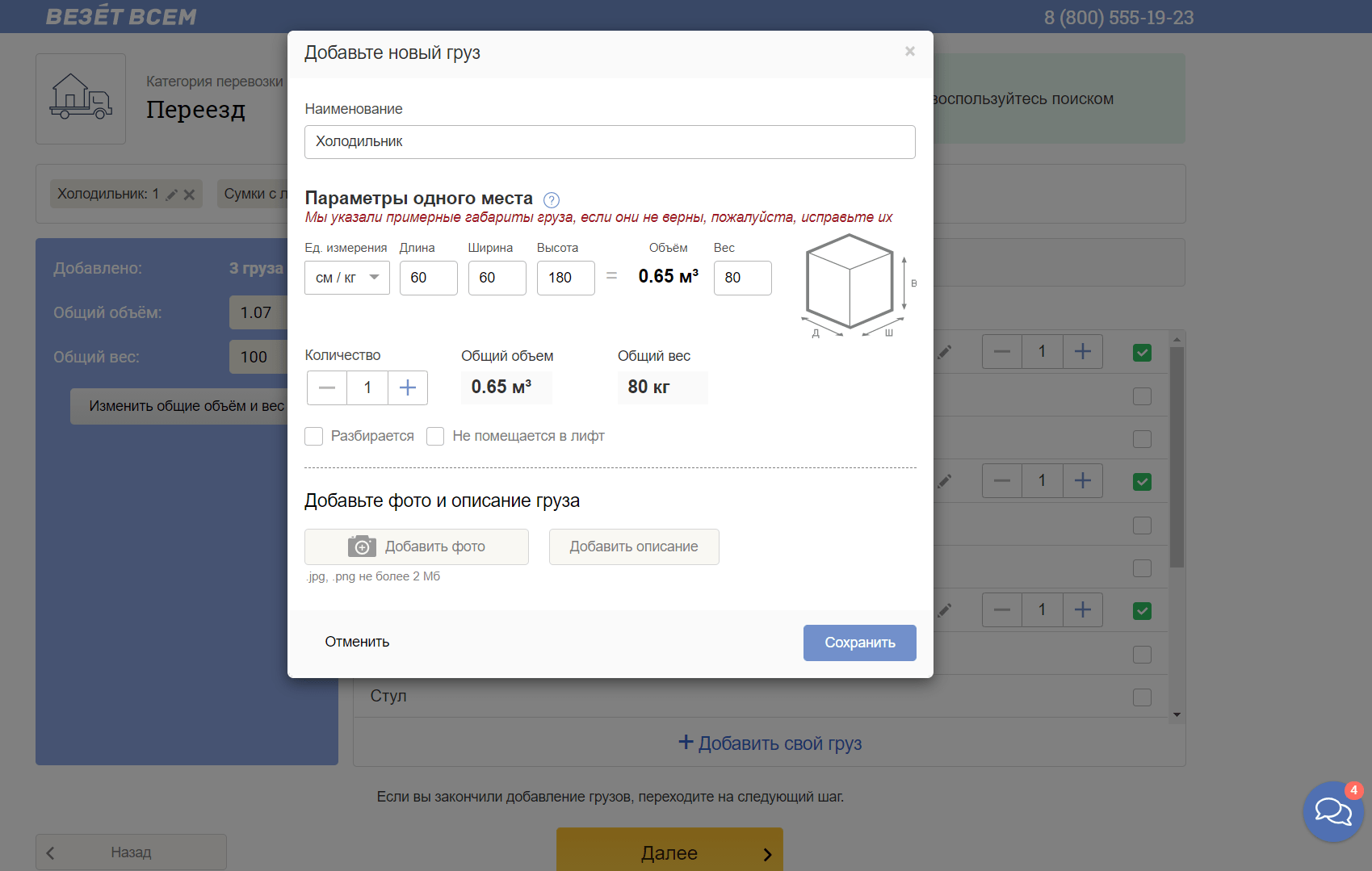Click the box dimensions diagram
The image size is (1372, 871).
pyautogui.click(x=858, y=285)
